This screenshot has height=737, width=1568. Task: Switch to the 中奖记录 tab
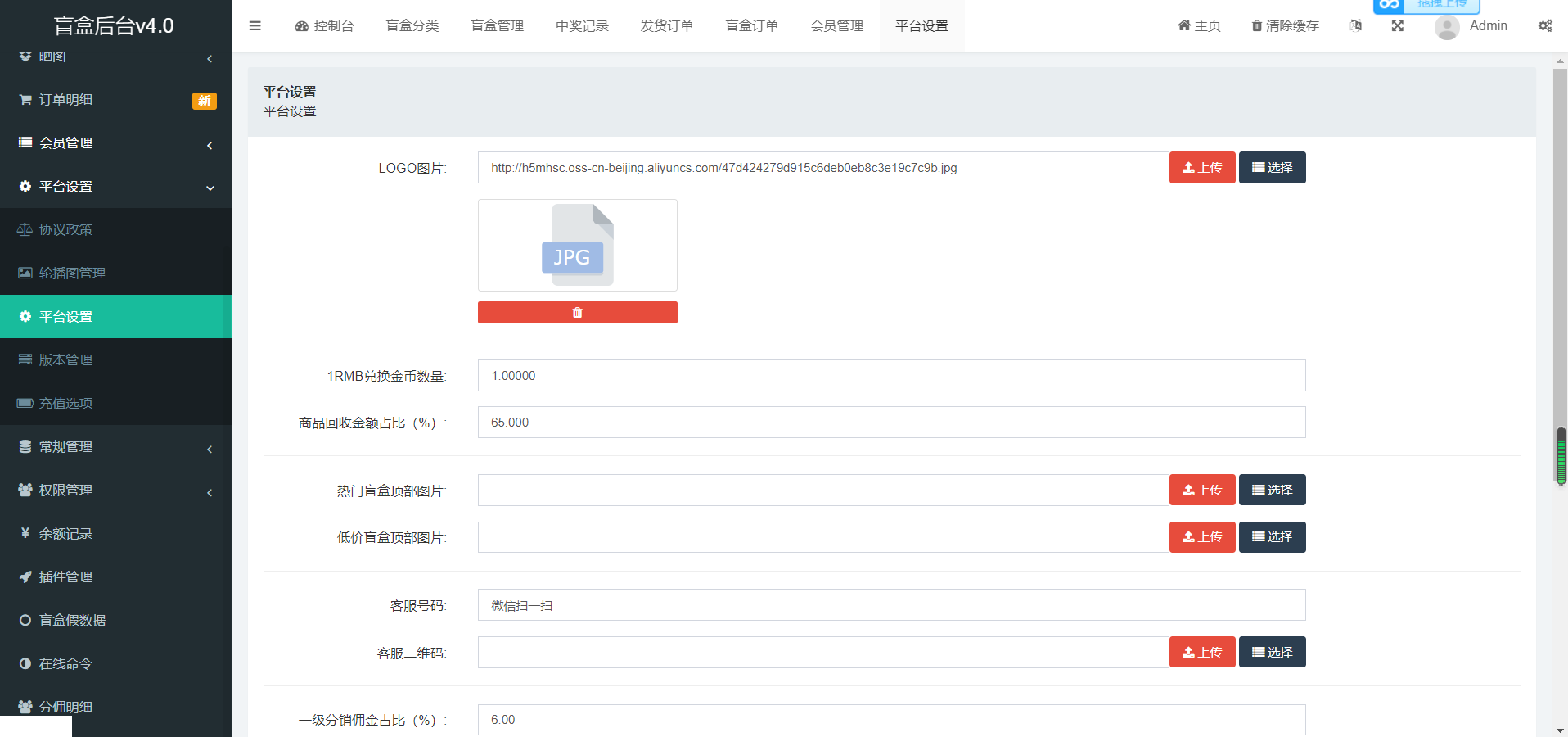pos(582,25)
